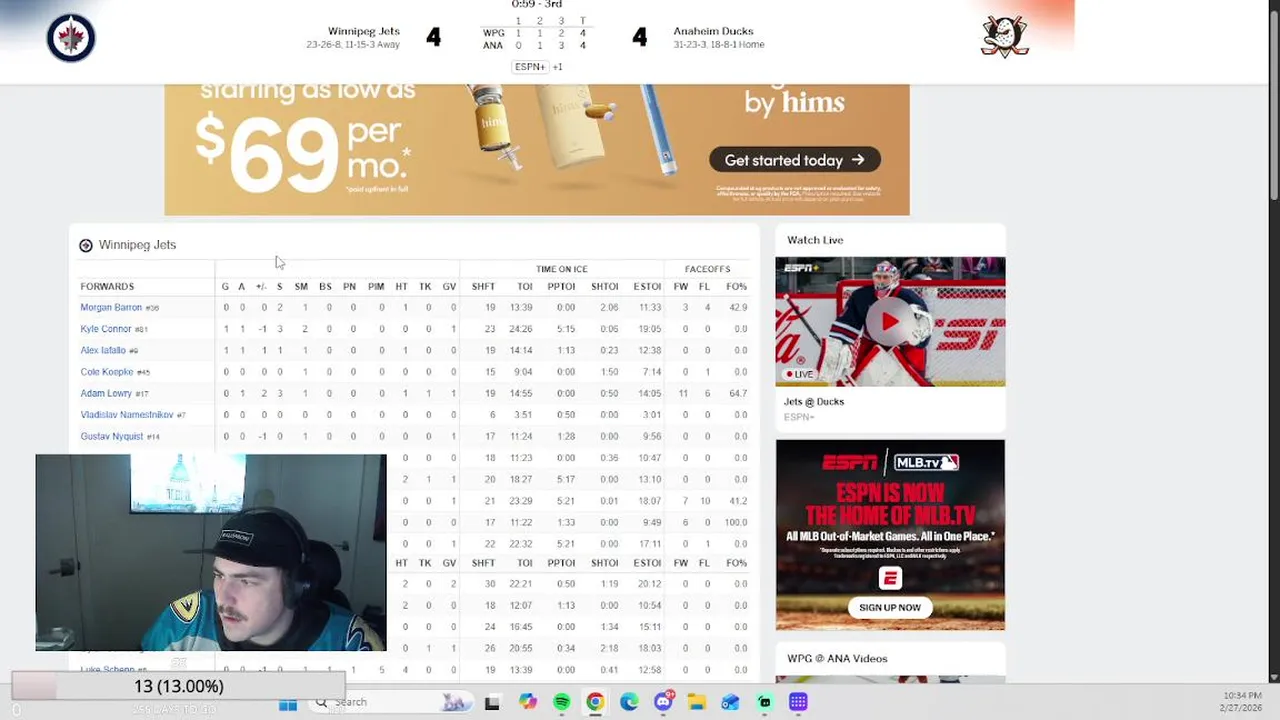Screen dimensions: 1280x720
Task: Click the taskbar Search box
Action: (x=390, y=703)
